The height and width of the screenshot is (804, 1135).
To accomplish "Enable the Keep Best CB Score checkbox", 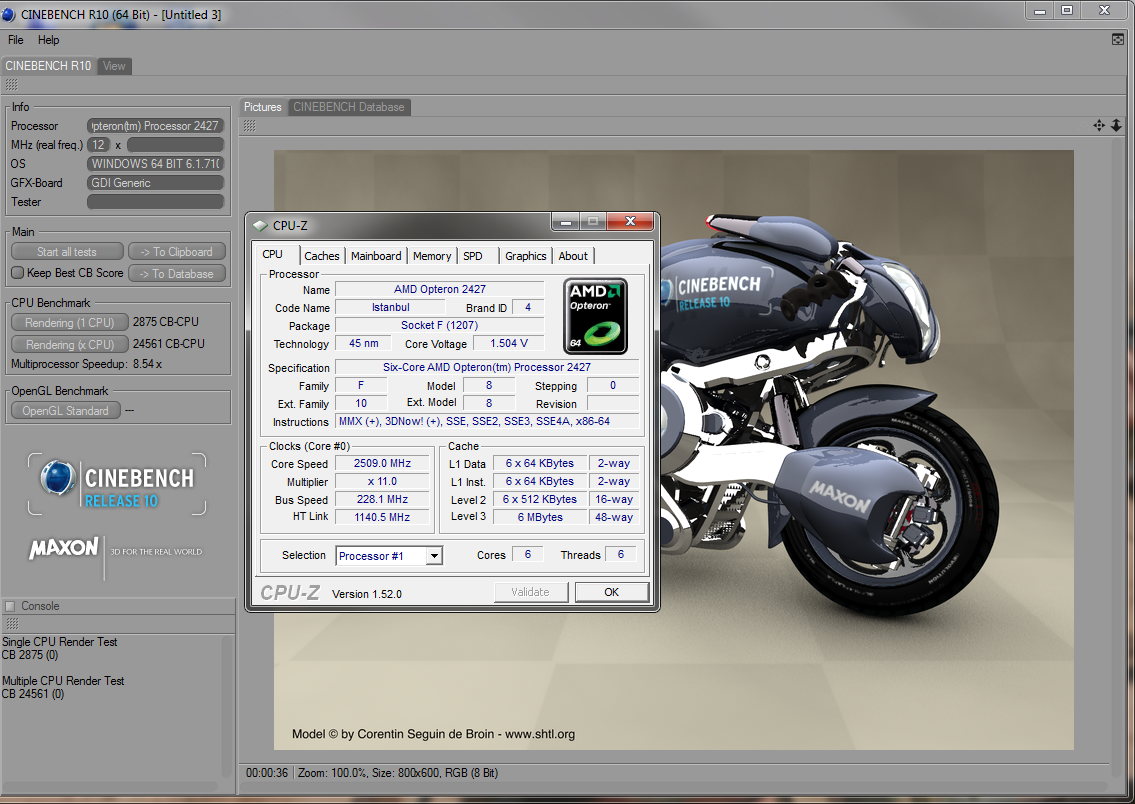I will pyautogui.click(x=17, y=273).
